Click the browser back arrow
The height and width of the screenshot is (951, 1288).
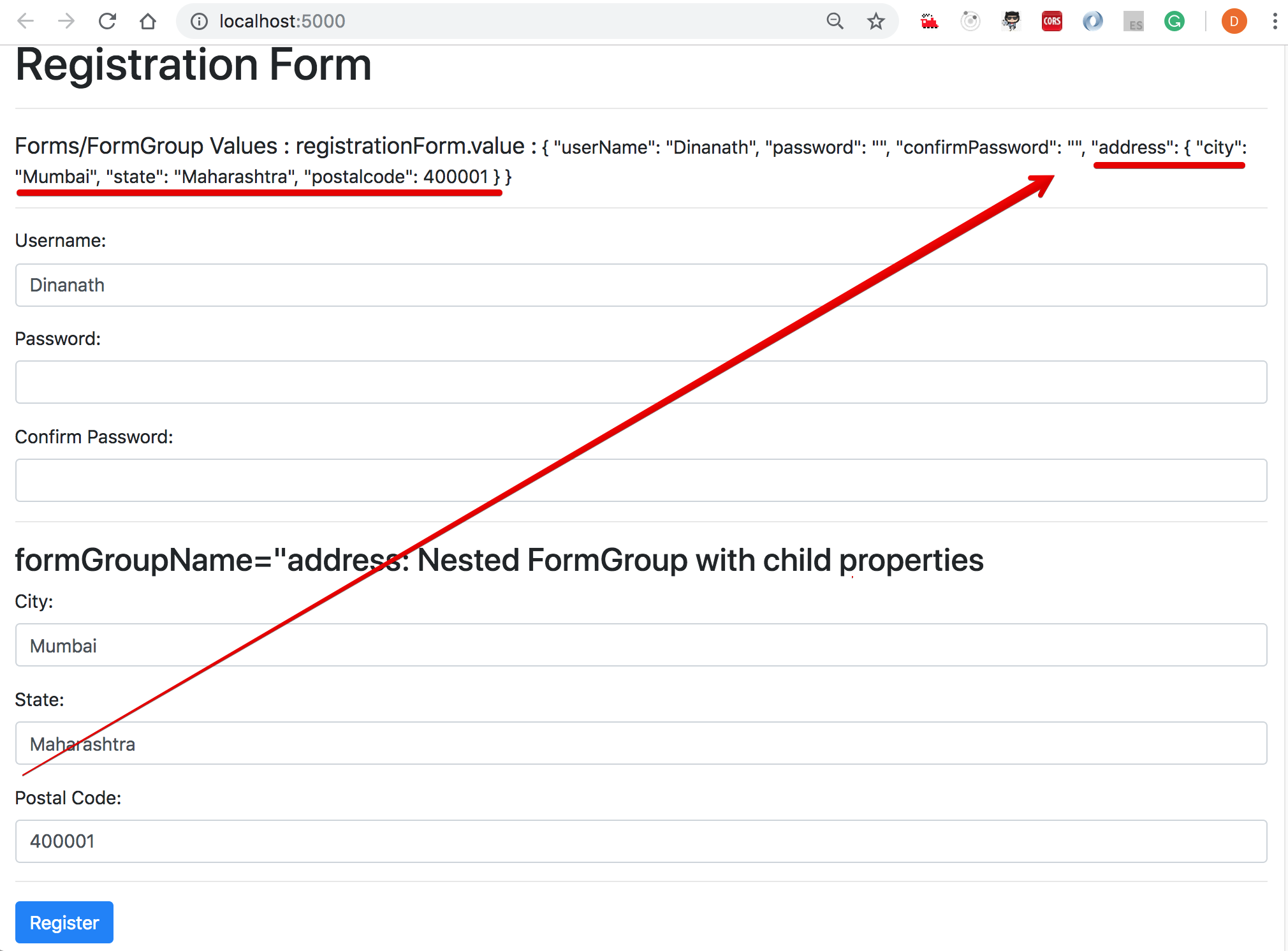(26, 22)
